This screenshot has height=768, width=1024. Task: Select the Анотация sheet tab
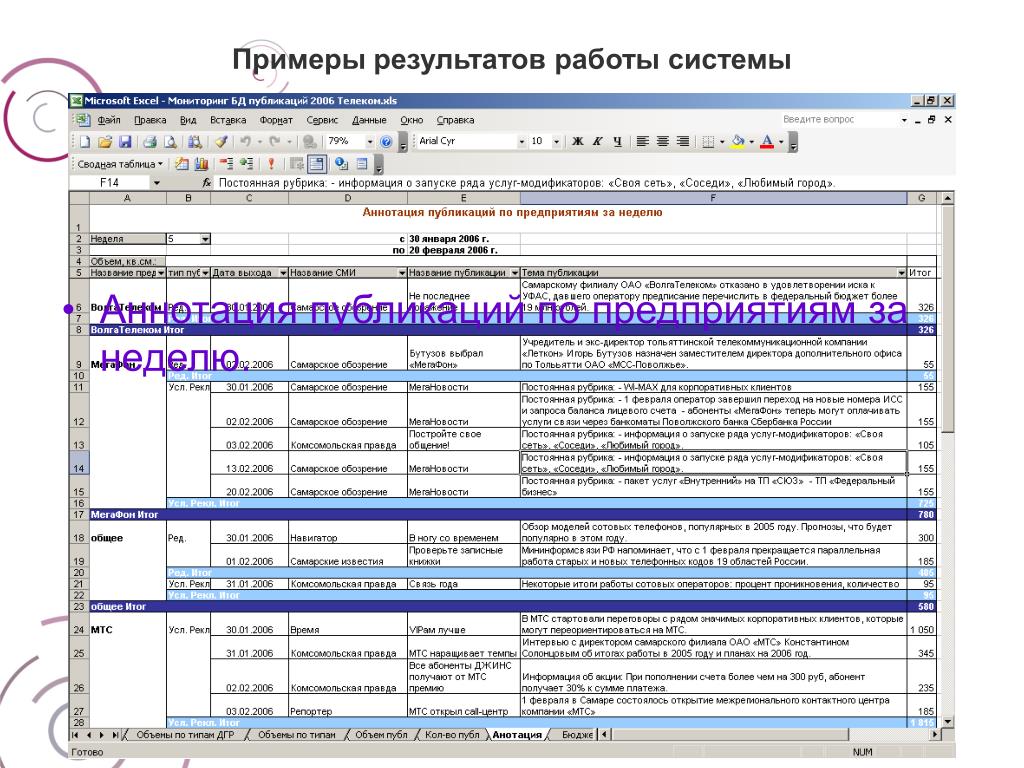coord(517,735)
